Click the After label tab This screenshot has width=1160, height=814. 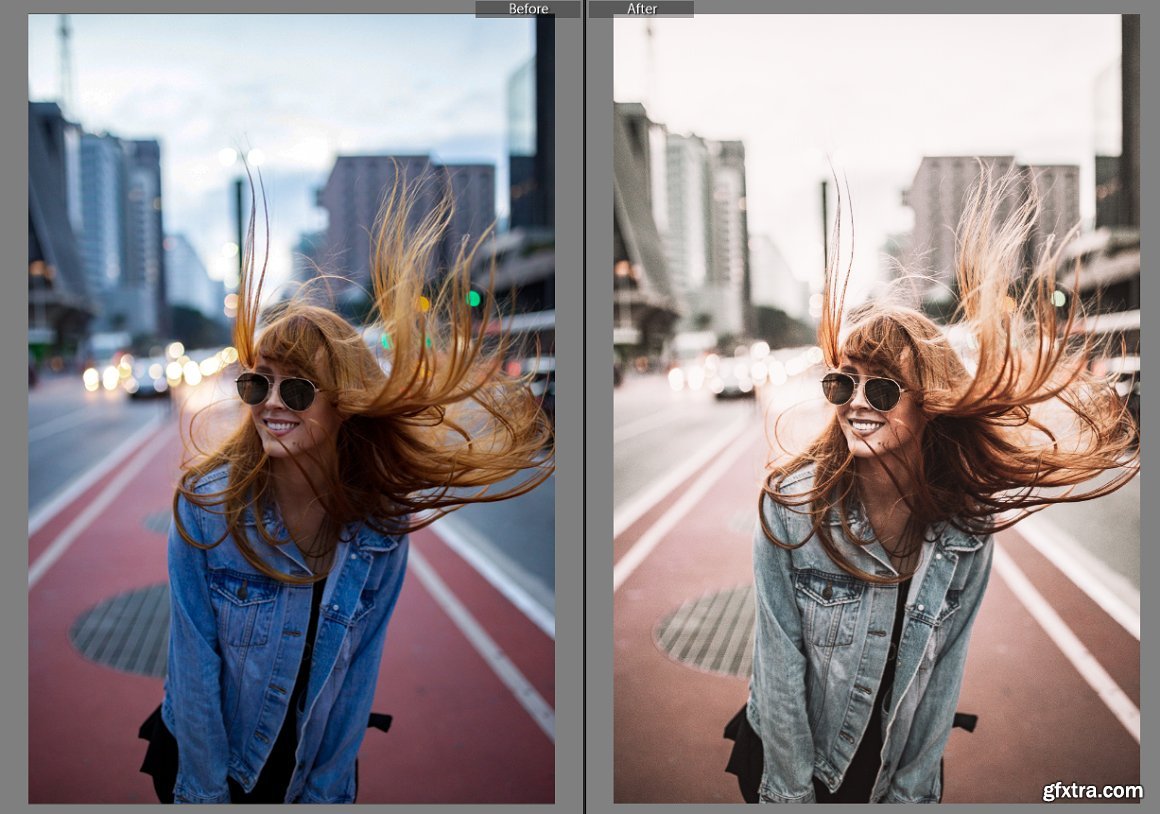click(641, 9)
